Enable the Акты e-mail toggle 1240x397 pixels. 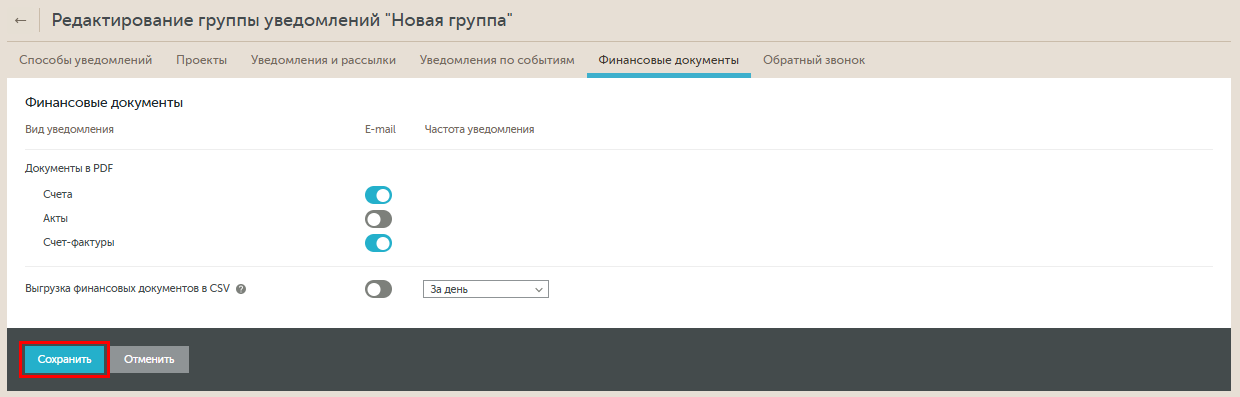pos(378,219)
